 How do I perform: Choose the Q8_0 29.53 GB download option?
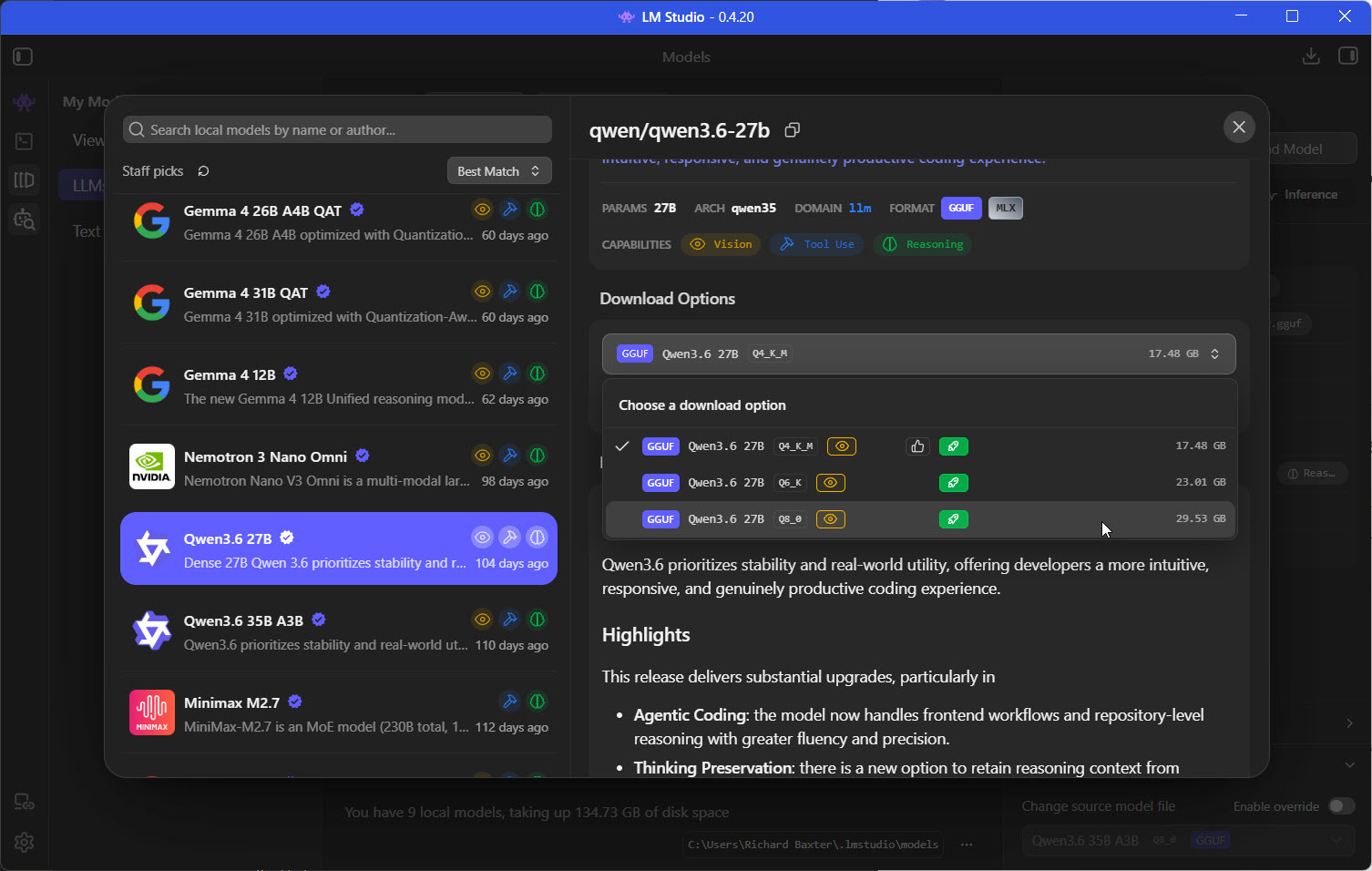(920, 519)
